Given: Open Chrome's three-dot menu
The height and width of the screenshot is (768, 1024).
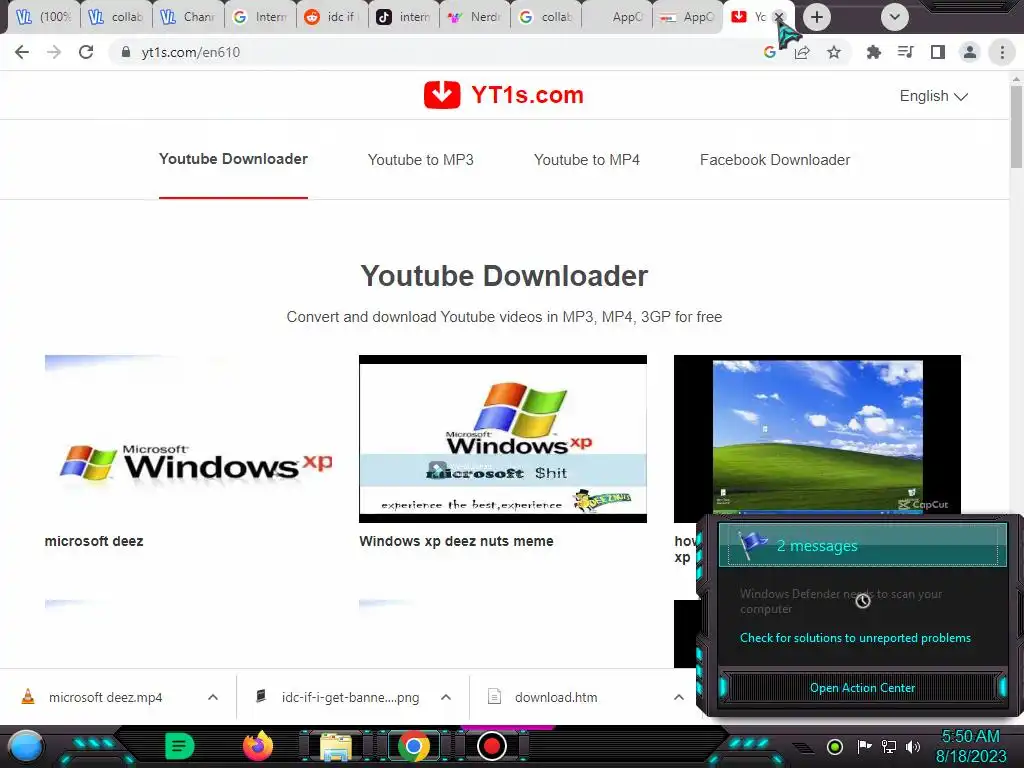Looking at the screenshot, I should pos(1002,52).
